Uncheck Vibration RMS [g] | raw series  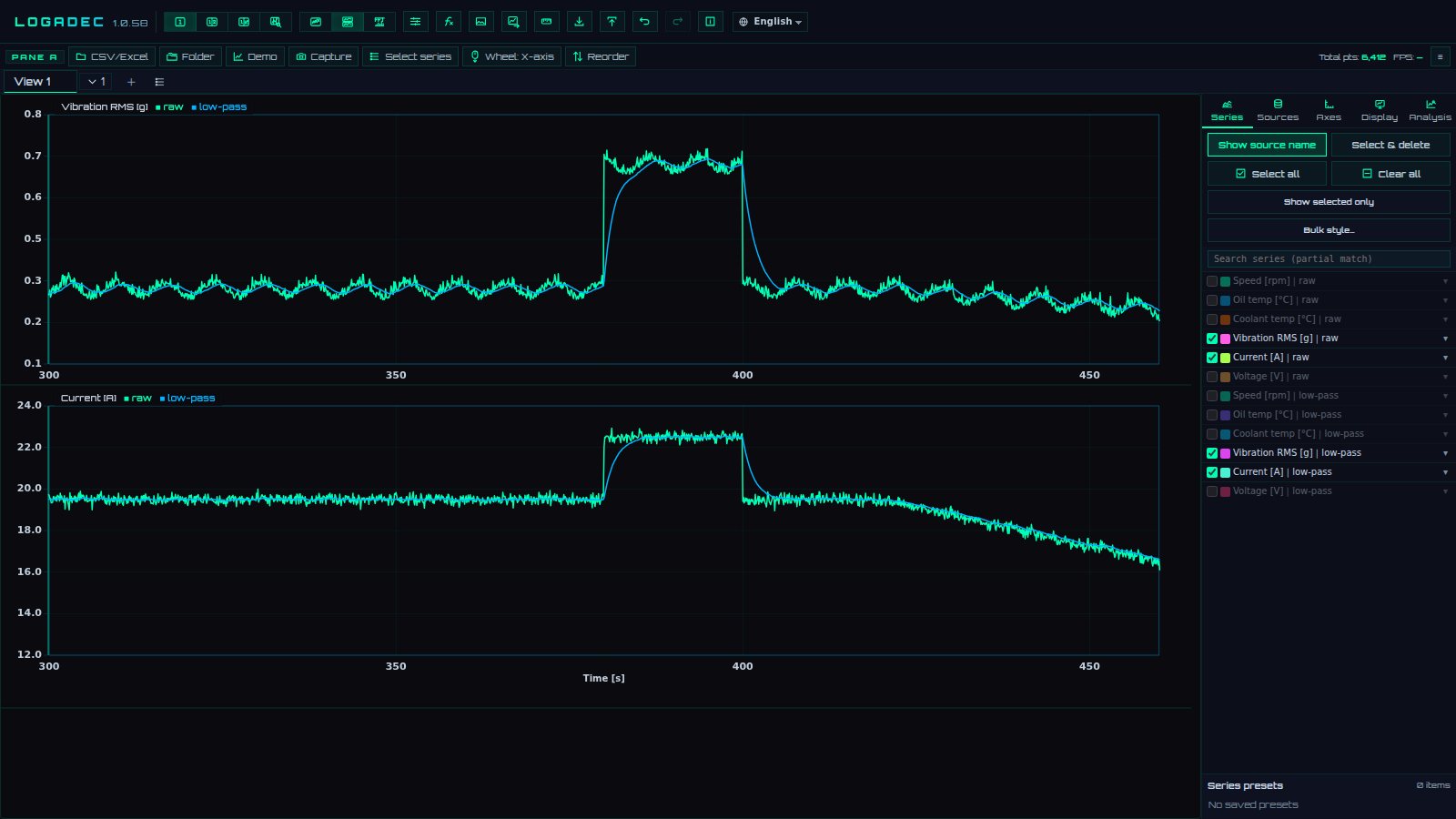pyautogui.click(x=1212, y=339)
